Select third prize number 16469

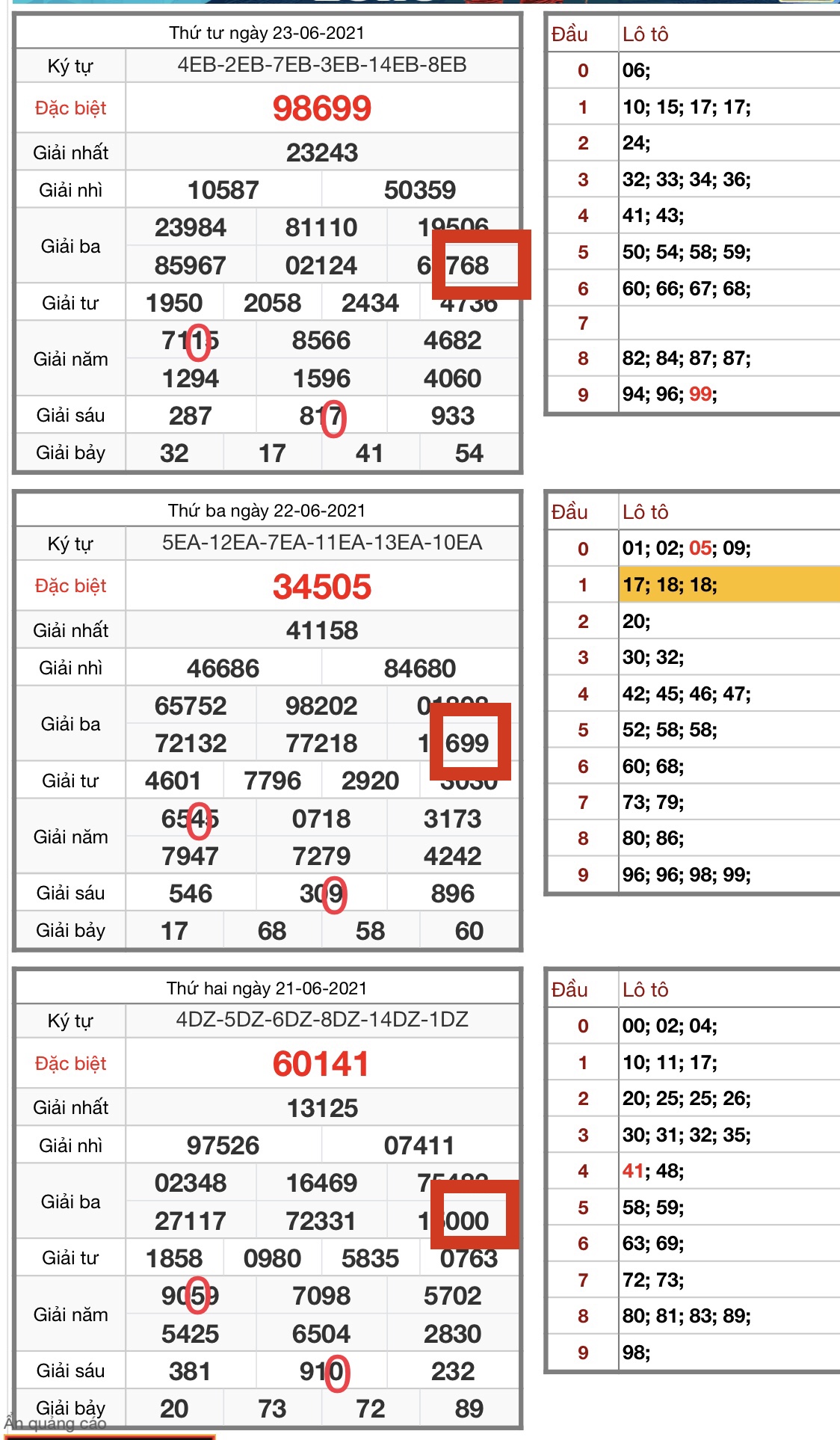pos(321,1183)
